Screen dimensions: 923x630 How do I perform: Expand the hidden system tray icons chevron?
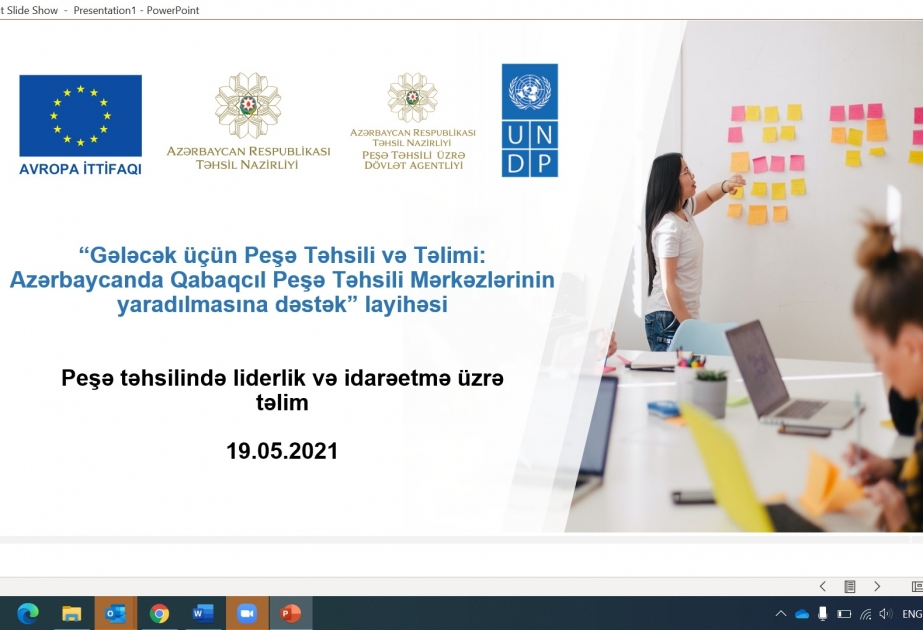tap(781, 614)
